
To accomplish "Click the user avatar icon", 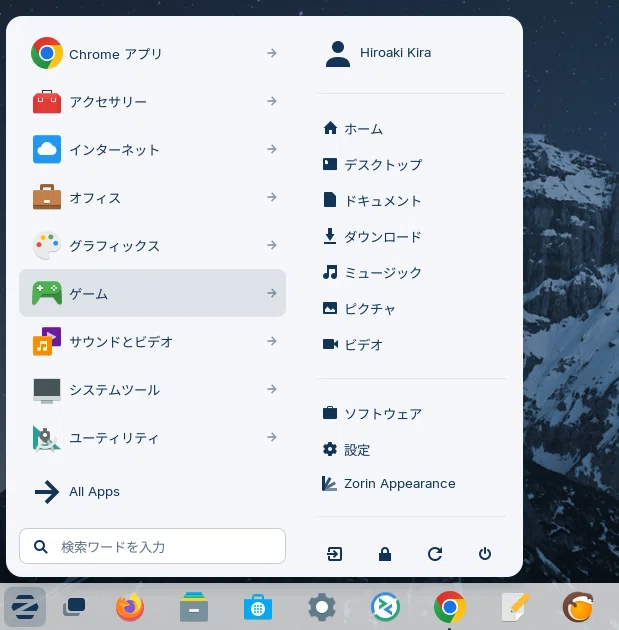I will [x=338, y=53].
